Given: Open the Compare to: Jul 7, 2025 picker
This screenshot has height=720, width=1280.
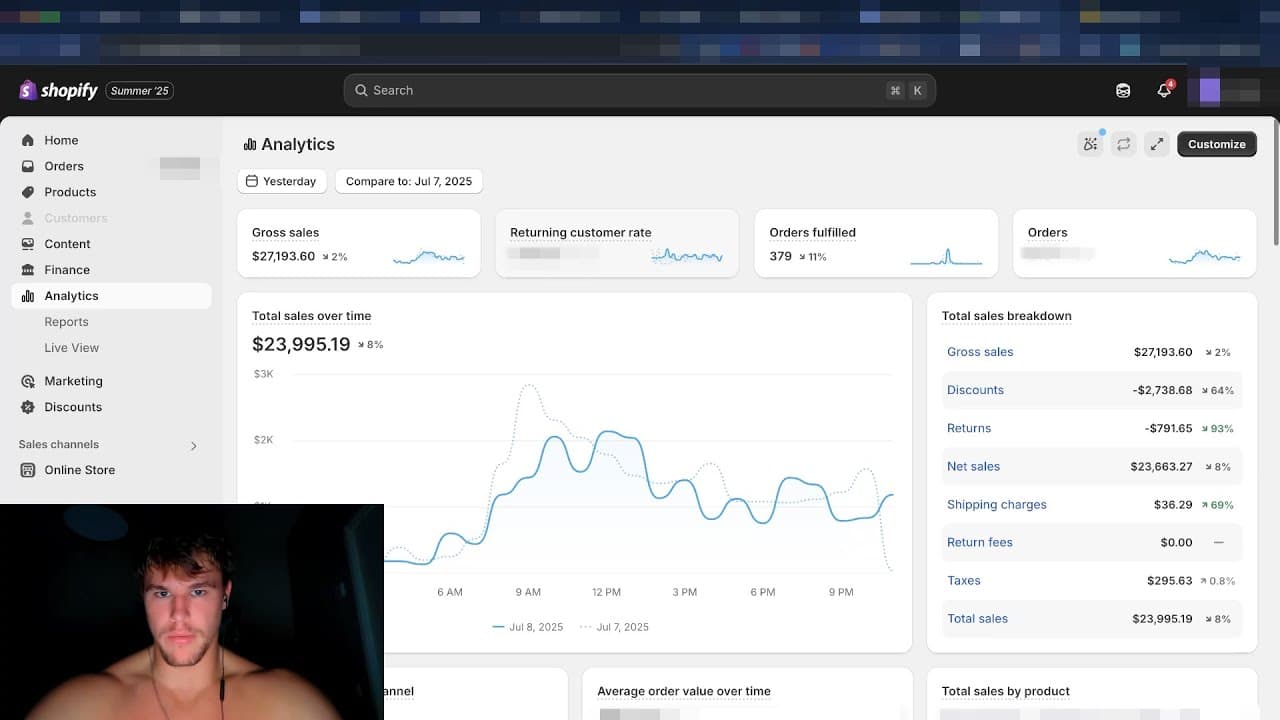Looking at the screenshot, I should [x=409, y=181].
